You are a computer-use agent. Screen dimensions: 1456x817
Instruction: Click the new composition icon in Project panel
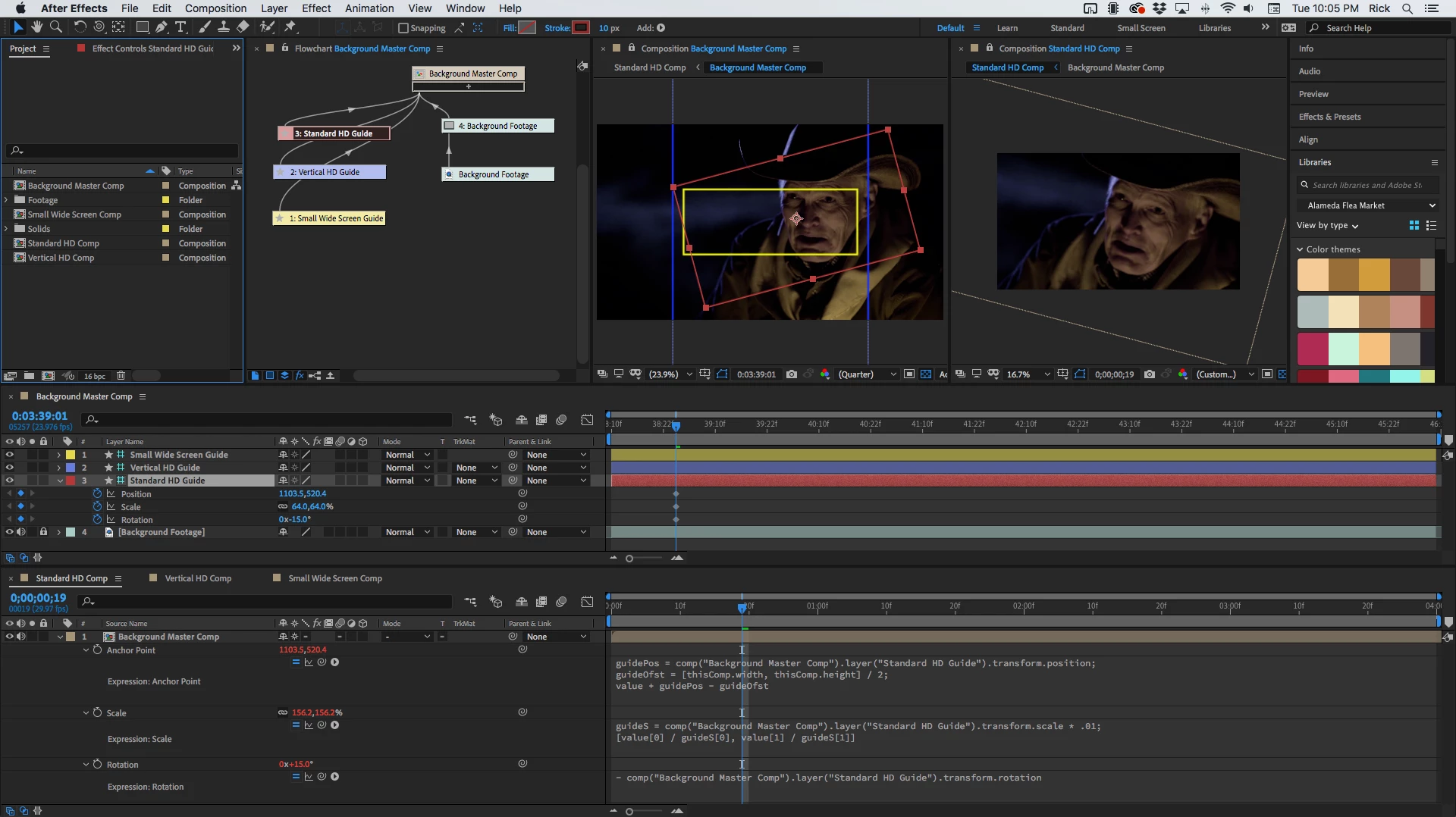[49, 376]
